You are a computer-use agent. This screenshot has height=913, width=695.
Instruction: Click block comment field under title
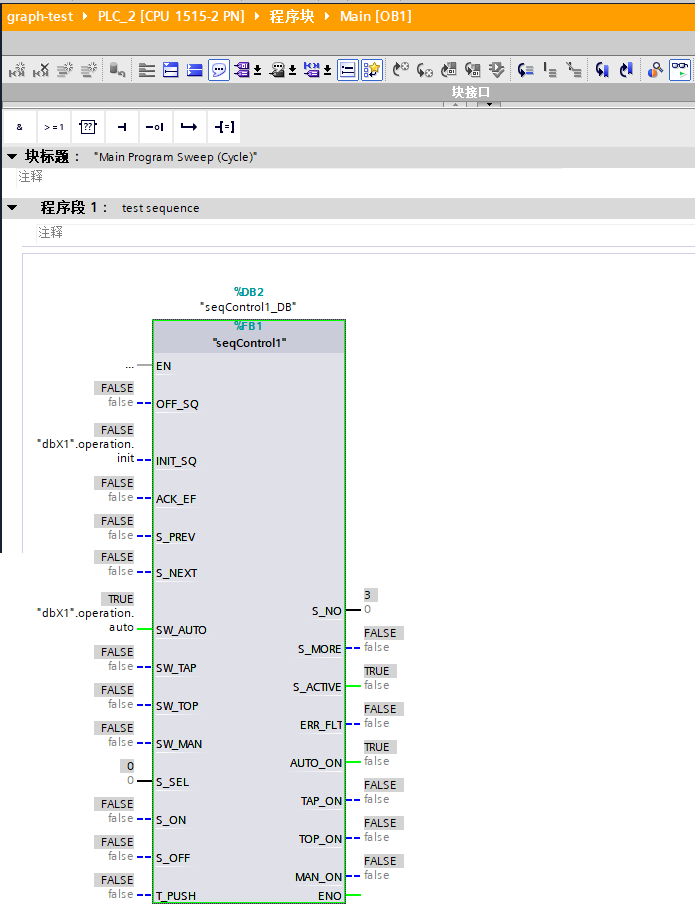pos(355,177)
